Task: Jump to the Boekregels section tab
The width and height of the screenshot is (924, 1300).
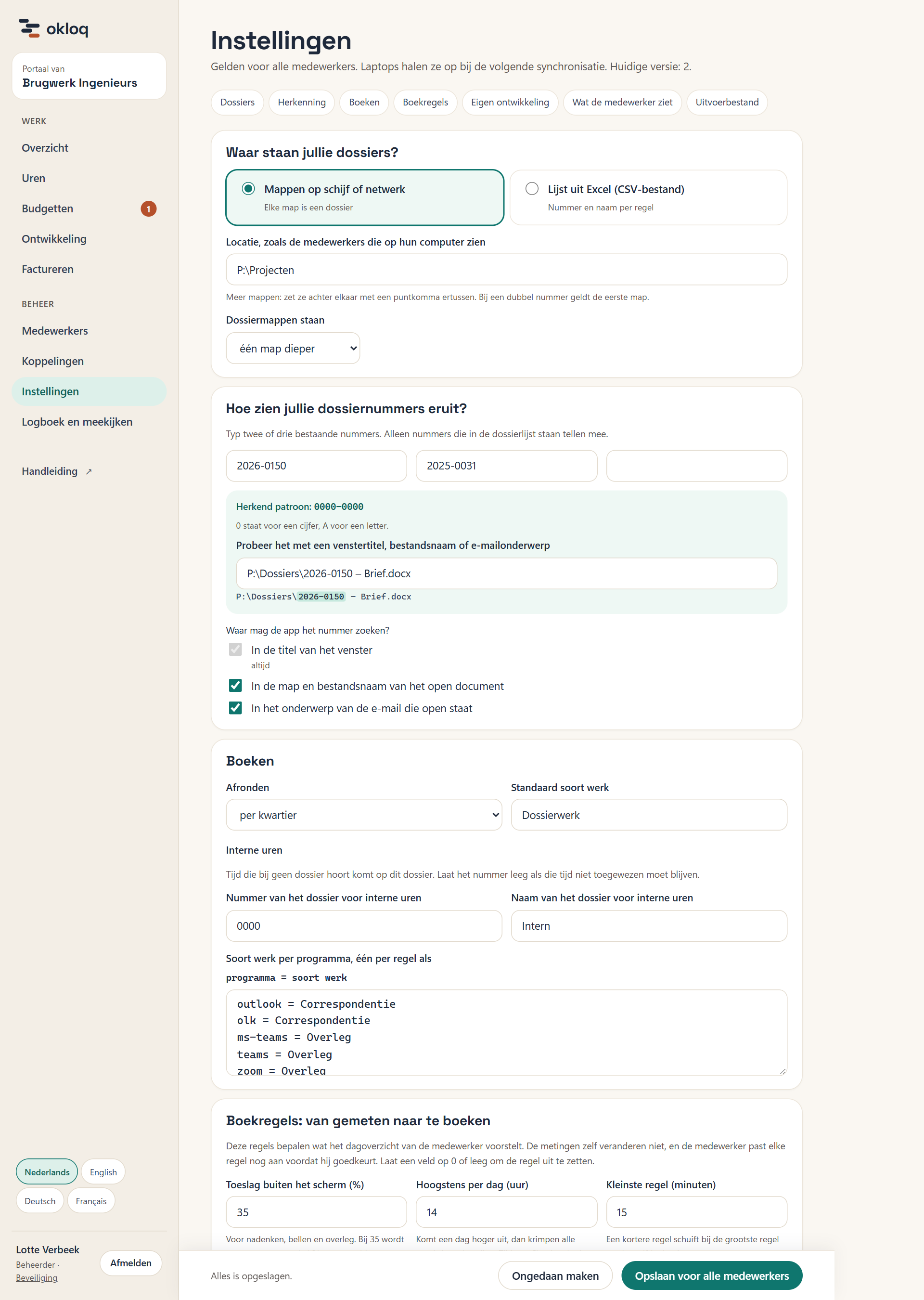Action: (x=425, y=103)
